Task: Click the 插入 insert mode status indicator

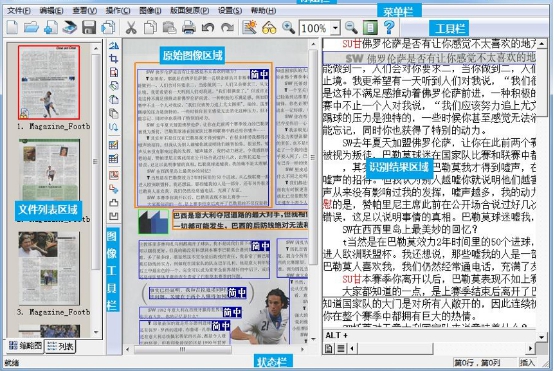Action: 527,363
